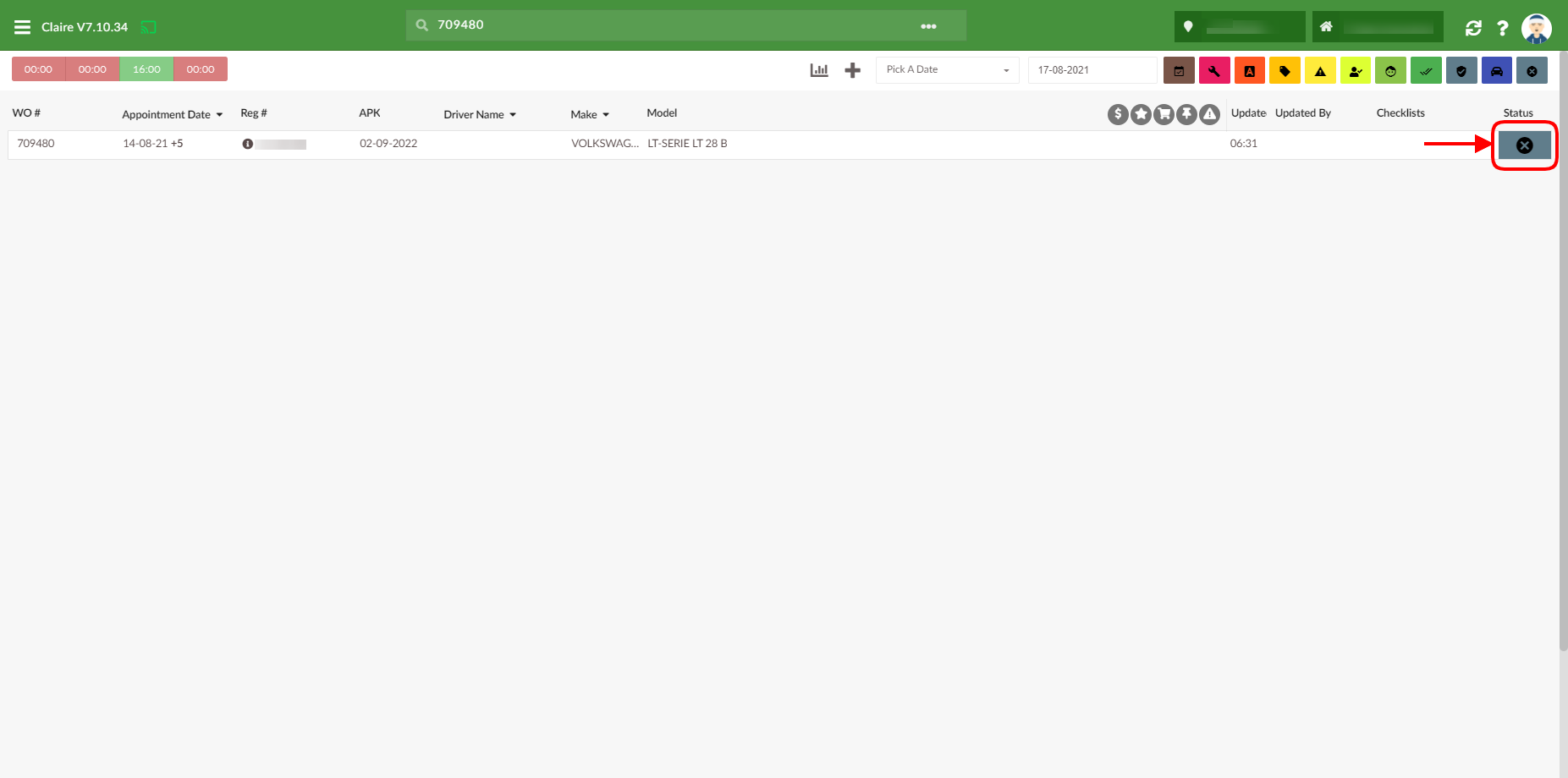Image resolution: width=1568 pixels, height=778 pixels.
Task: Click the LT-SERIE LT 28 B model cell
Action: click(687, 143)
